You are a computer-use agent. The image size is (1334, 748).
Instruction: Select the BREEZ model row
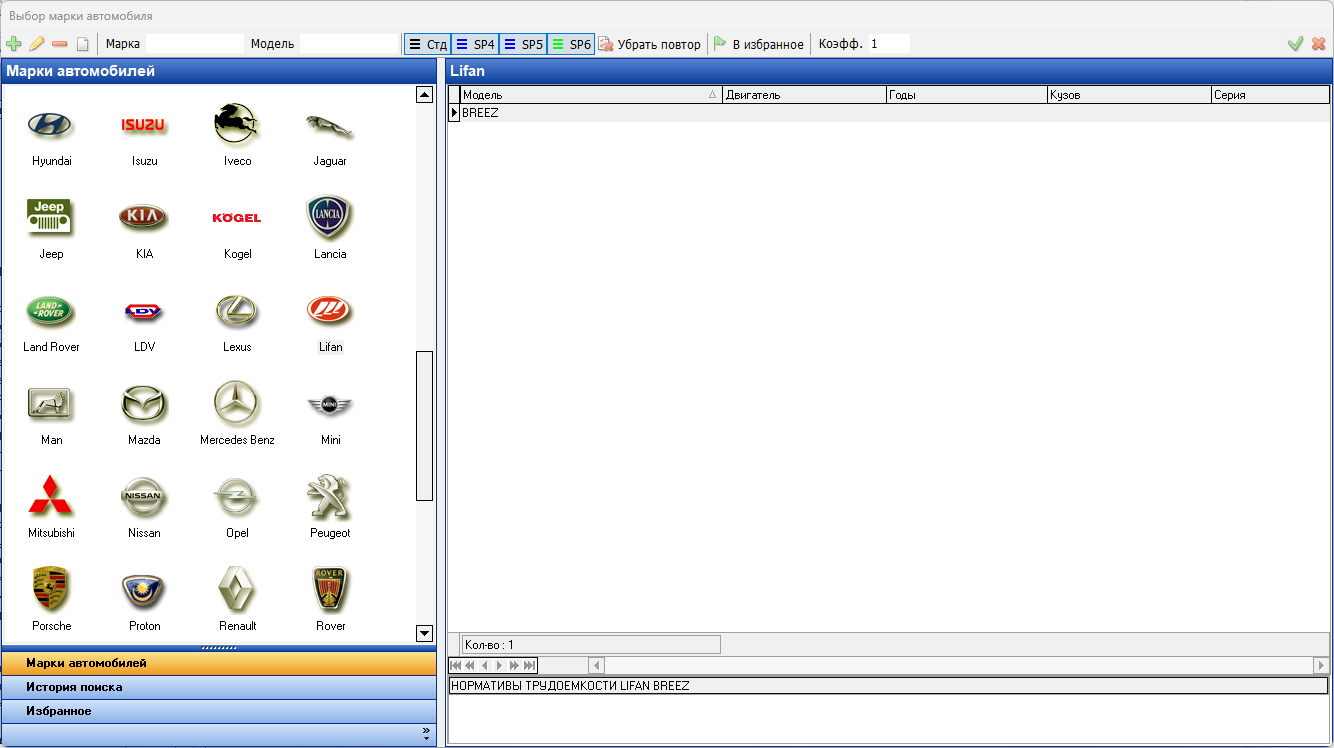(x=888, y=113)
